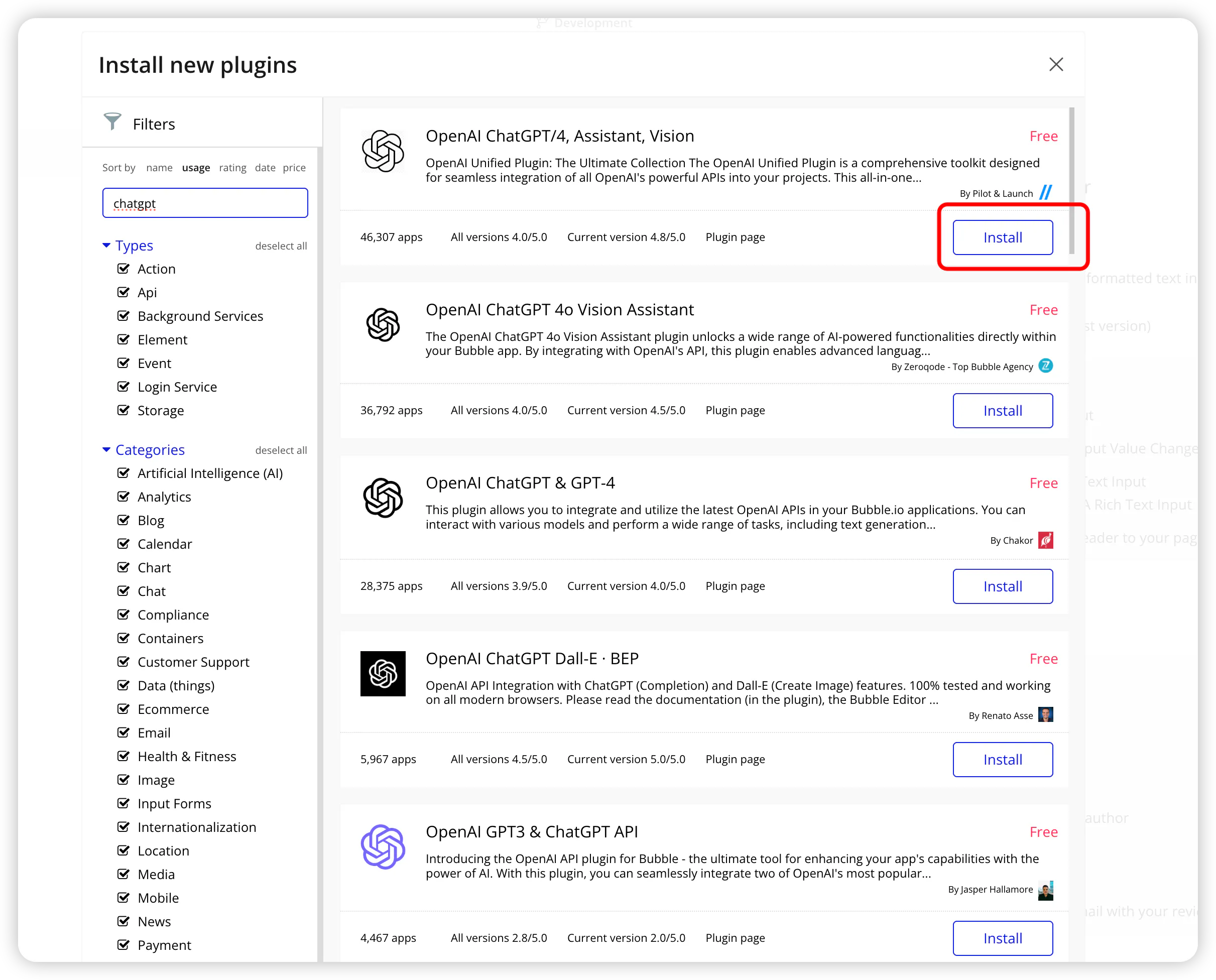The width and height of the screenshot is (1216, 980).
Task: Toggle the News category checkbox
Action: 123,921
